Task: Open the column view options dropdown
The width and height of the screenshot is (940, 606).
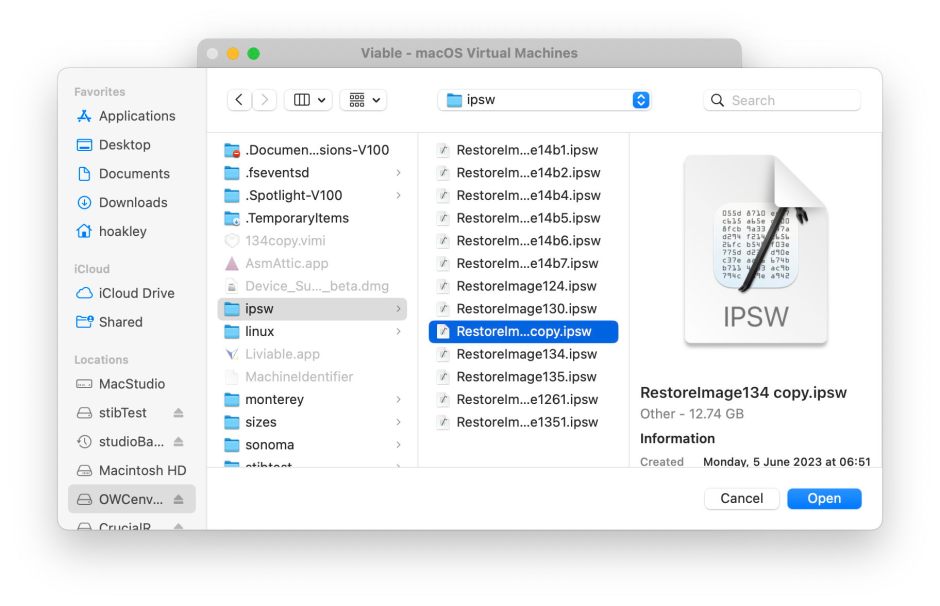Action: pyautogui.click(x=308, y=100)
